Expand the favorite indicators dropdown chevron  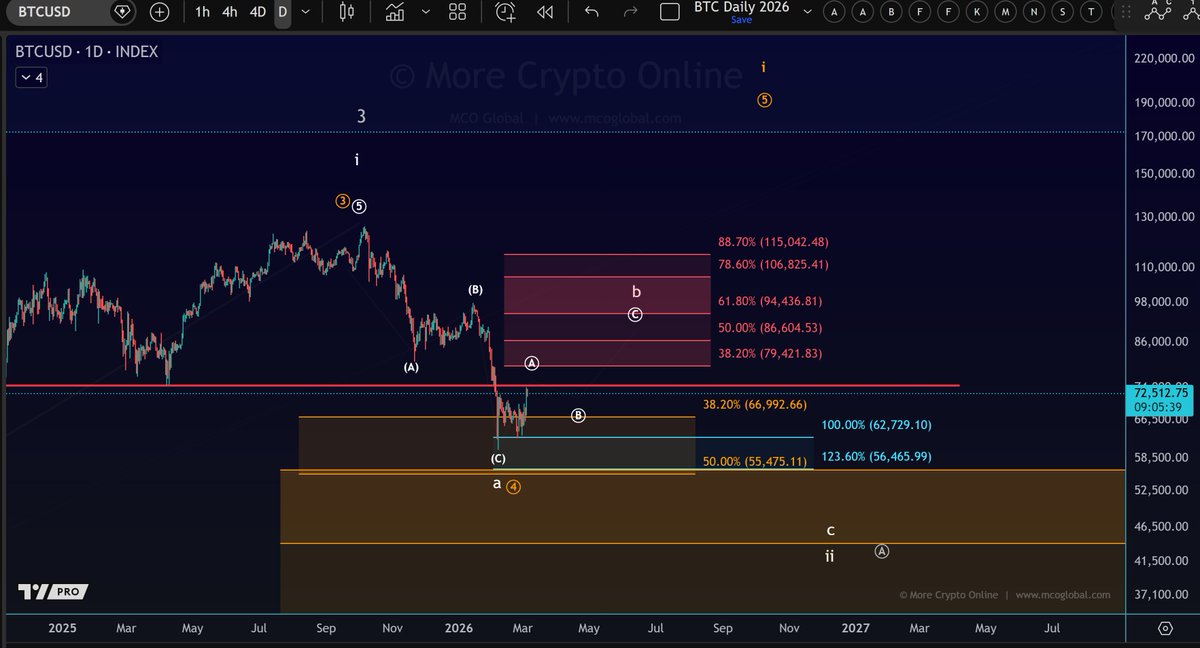point(426,12)
